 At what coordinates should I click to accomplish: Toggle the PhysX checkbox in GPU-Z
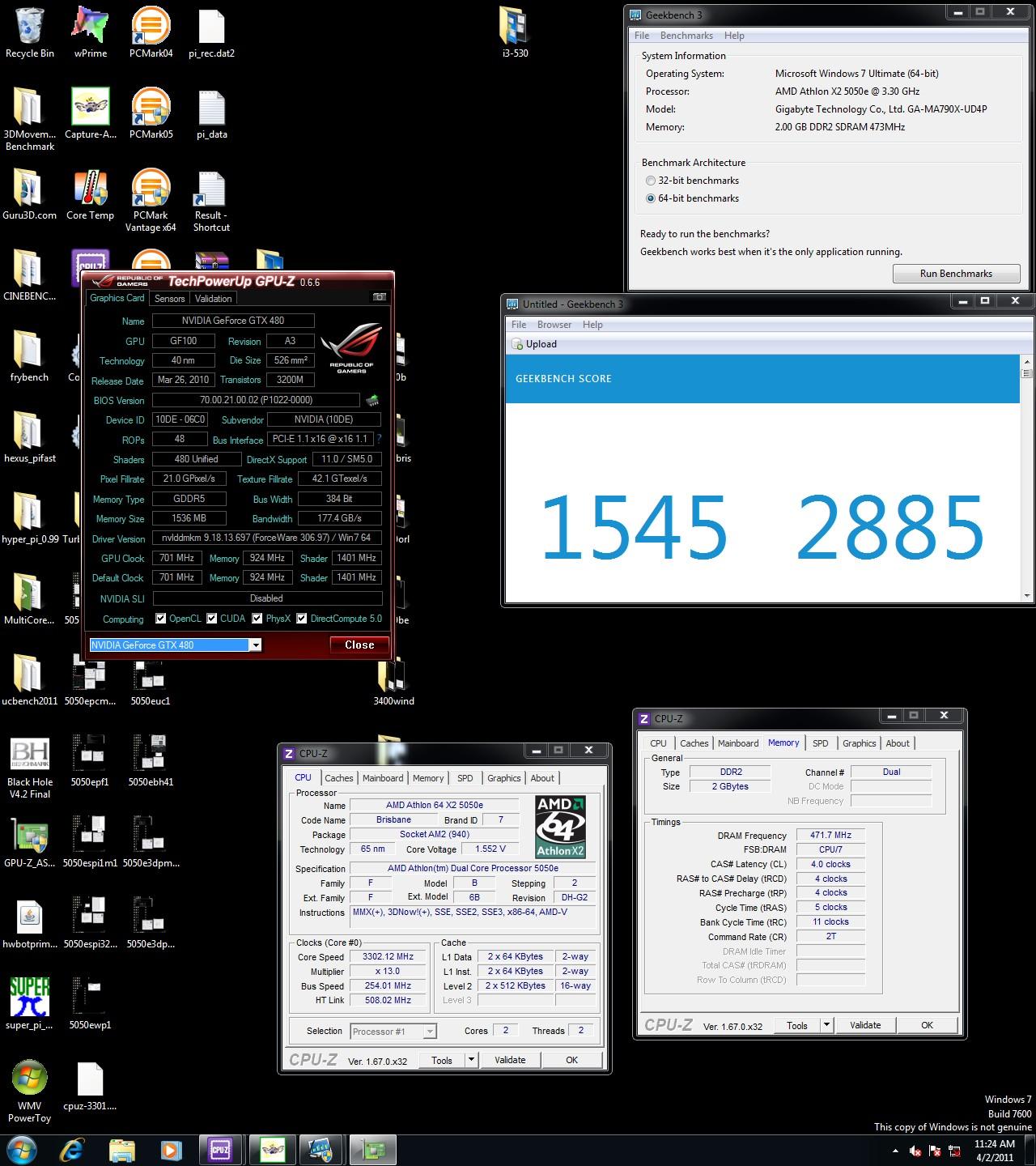(x=257, y=619)
